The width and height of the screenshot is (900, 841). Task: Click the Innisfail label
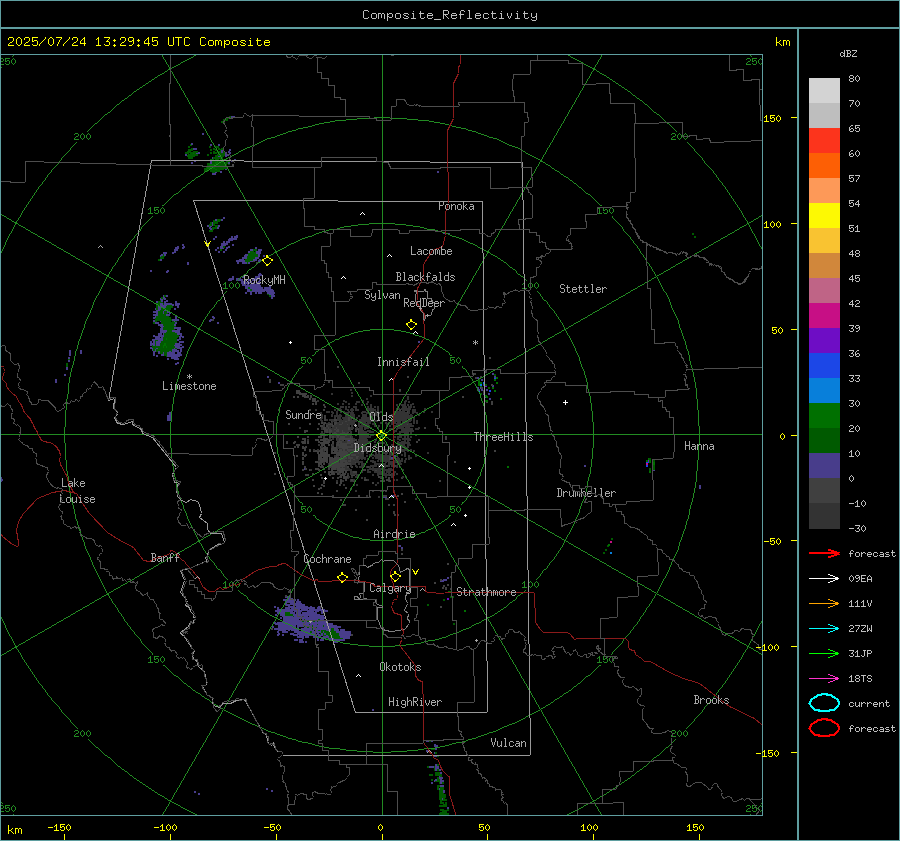tap(403, 362)
